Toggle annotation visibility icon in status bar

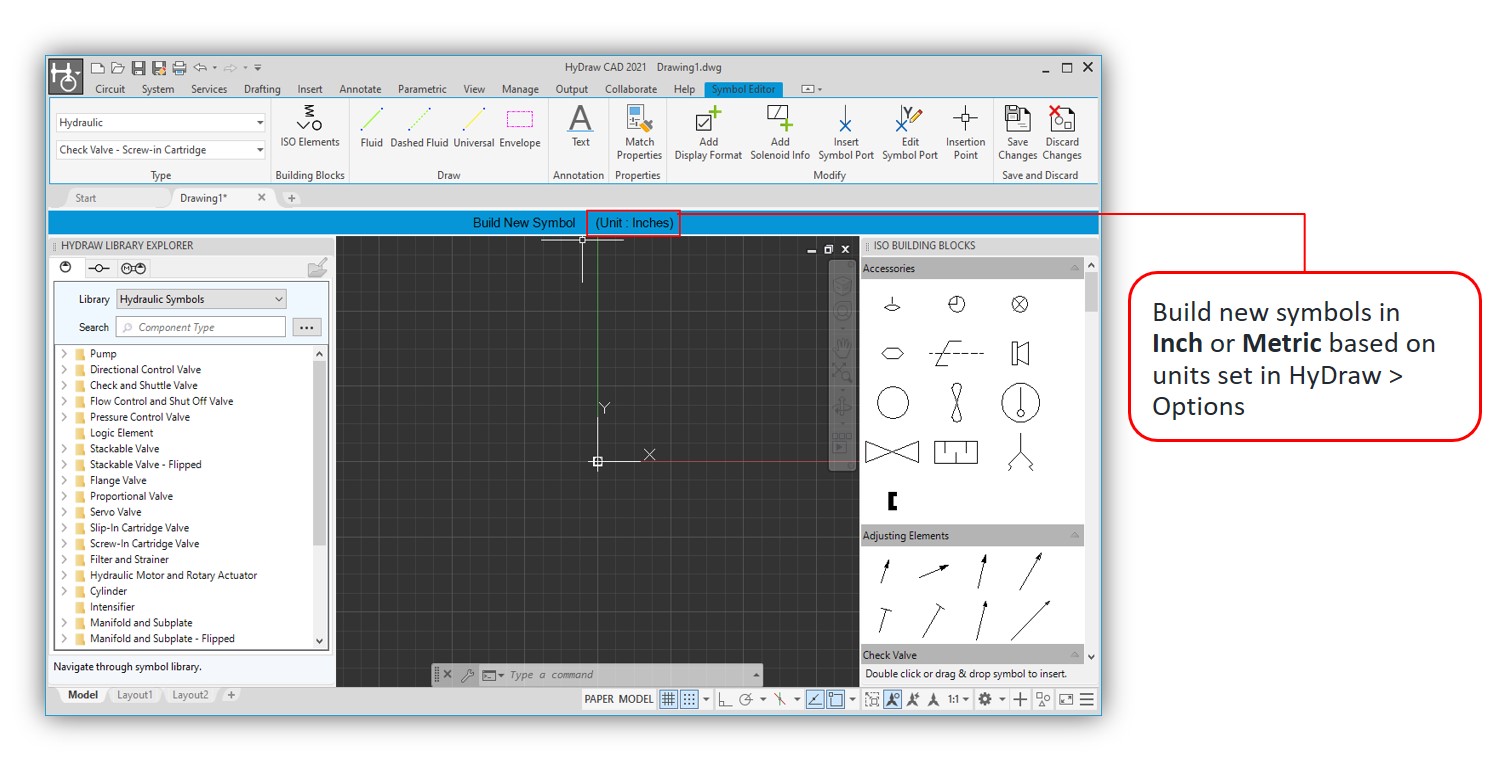(x=892, y=699)
